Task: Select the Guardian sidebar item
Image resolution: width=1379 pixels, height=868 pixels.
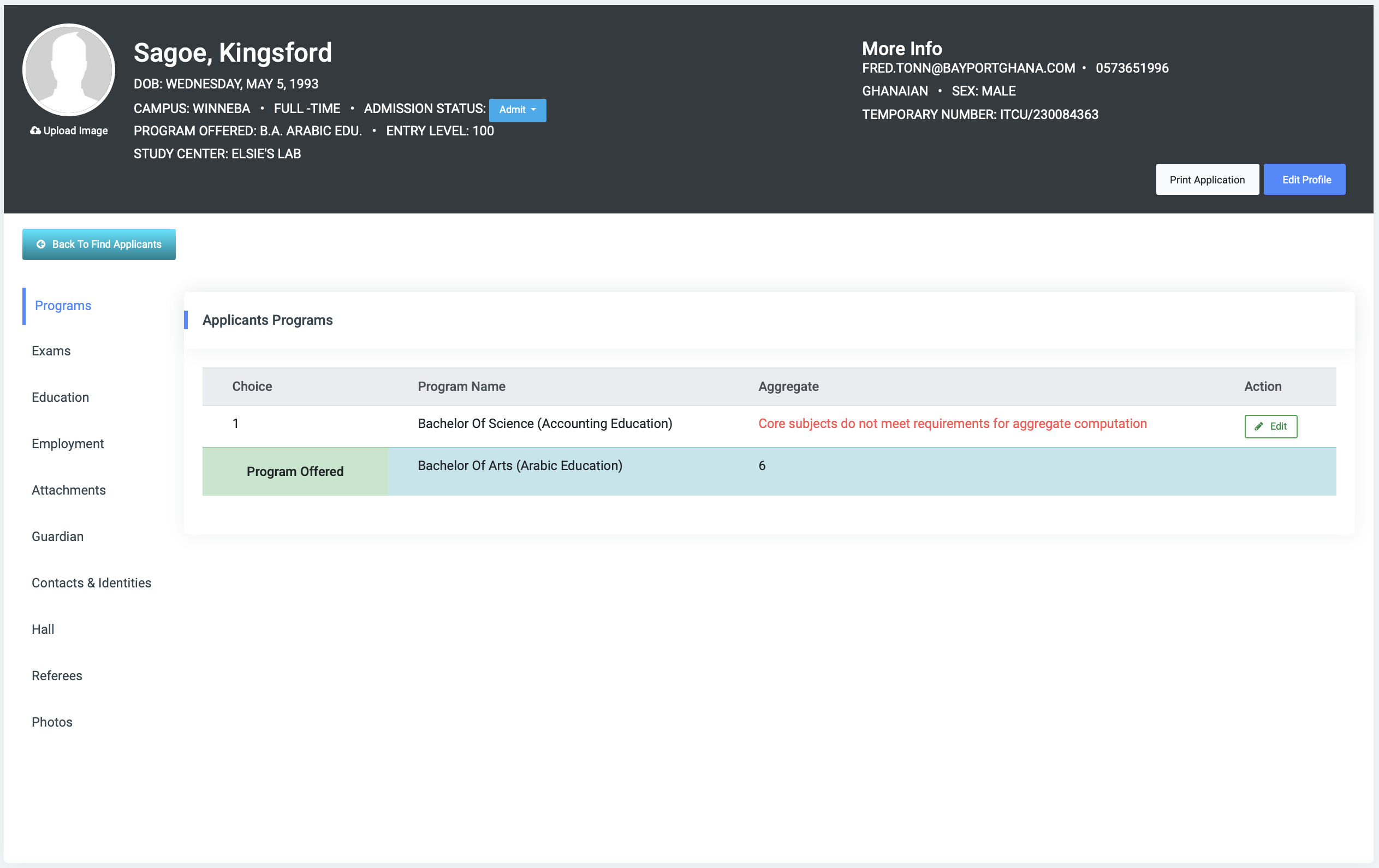Action: [57, 537]
